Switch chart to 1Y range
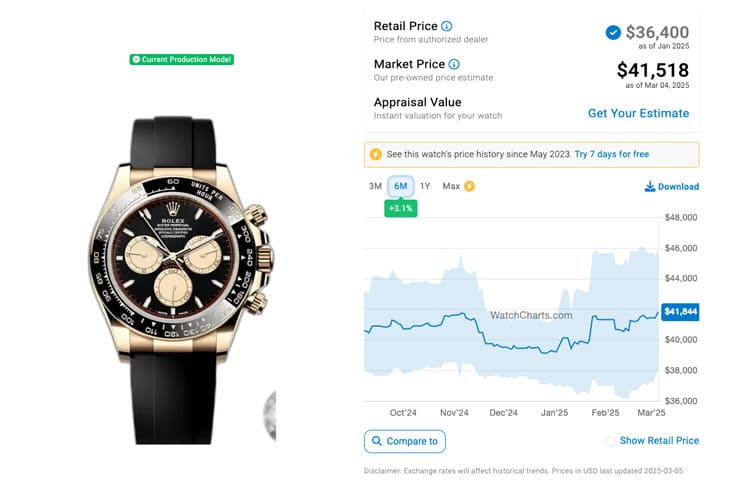Viewport: 730px width, 482px height. (x=425, y=186)
